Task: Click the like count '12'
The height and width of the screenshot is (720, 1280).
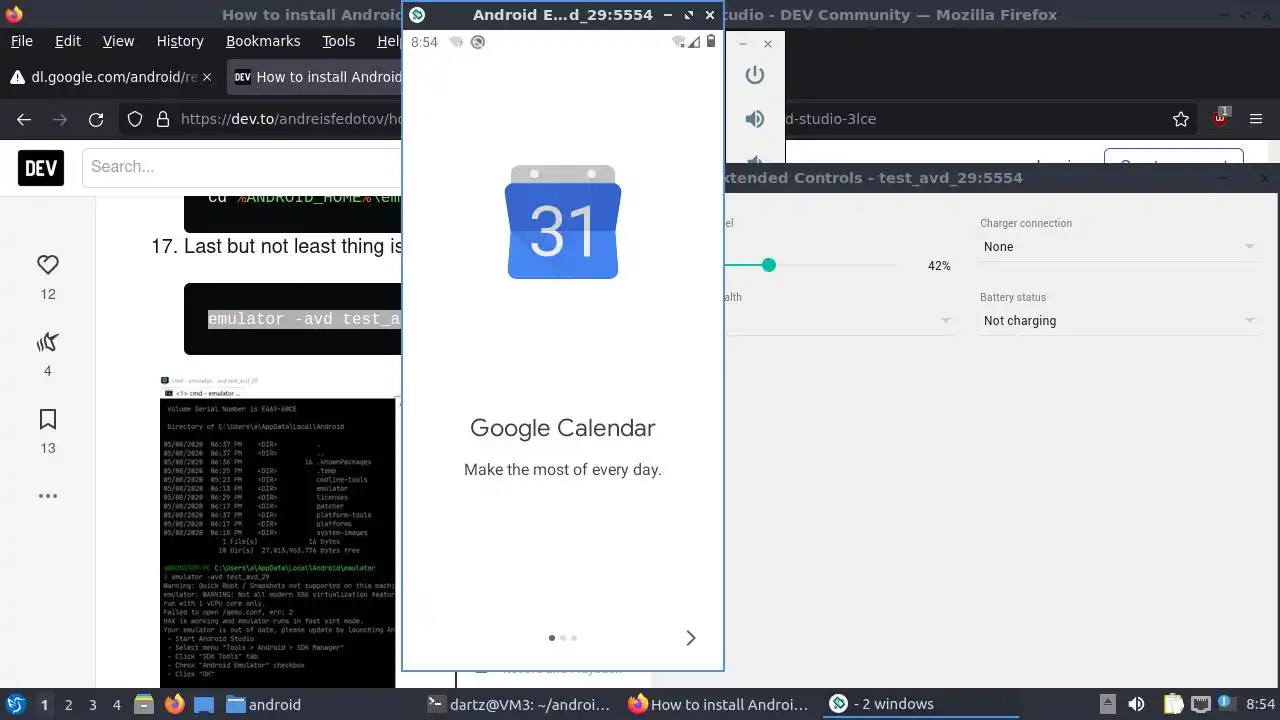Action: (x=48, y=294)
